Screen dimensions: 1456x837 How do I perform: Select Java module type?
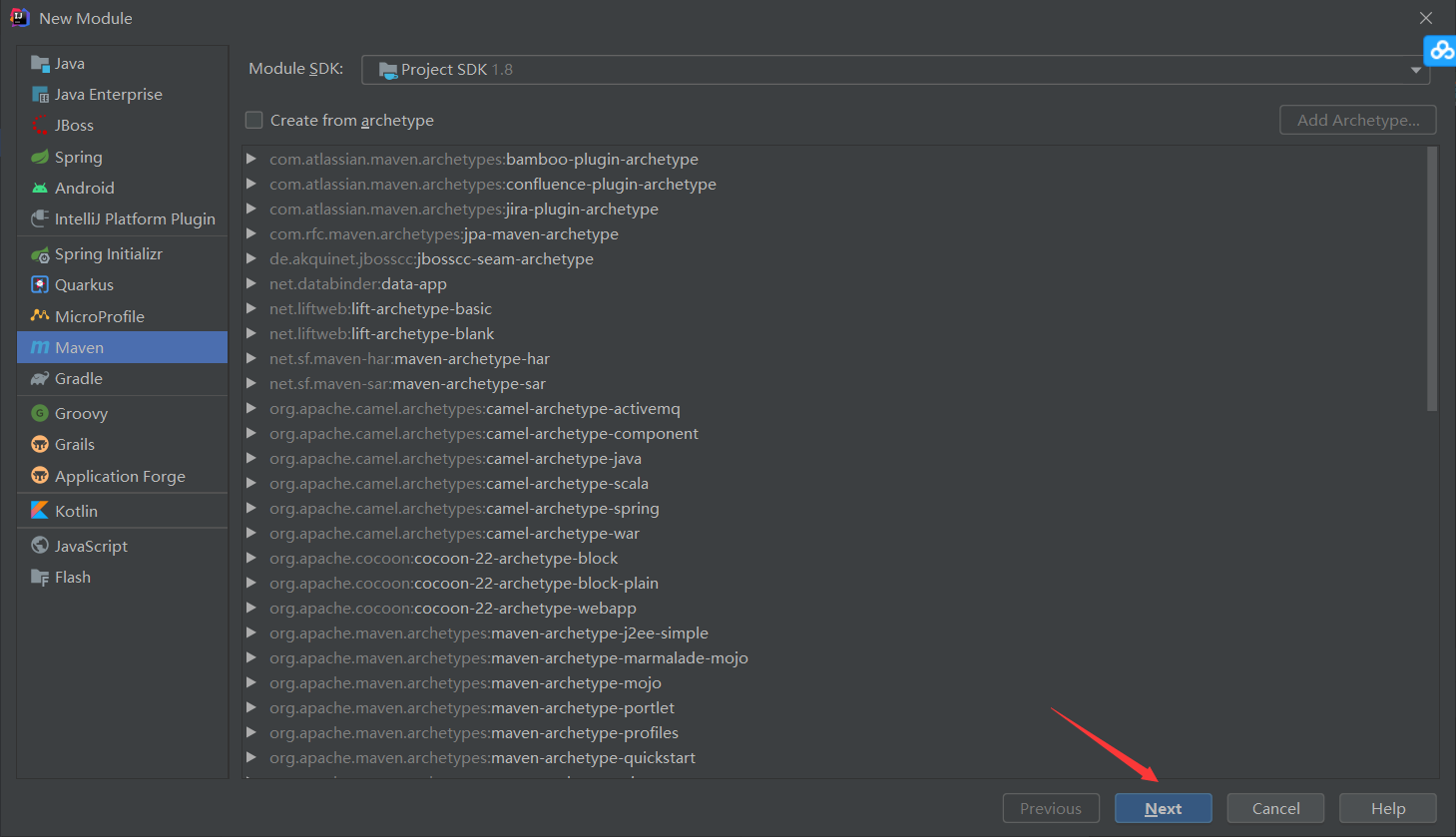123,64
